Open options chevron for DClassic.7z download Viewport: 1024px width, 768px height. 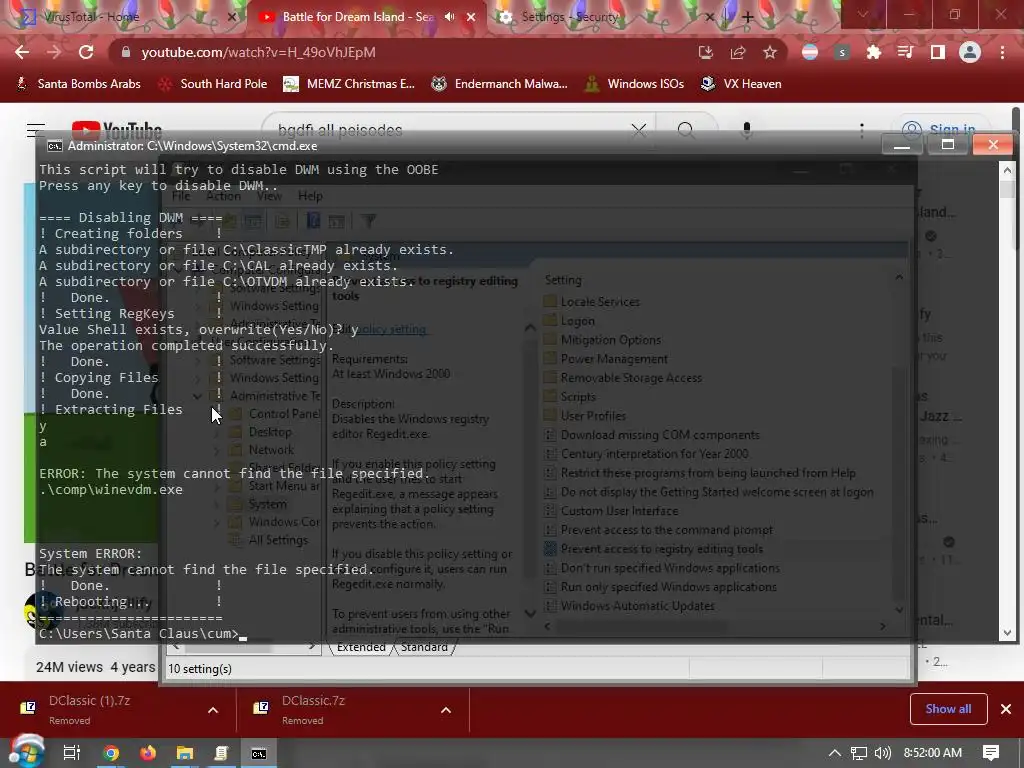(x=446, y=710)
